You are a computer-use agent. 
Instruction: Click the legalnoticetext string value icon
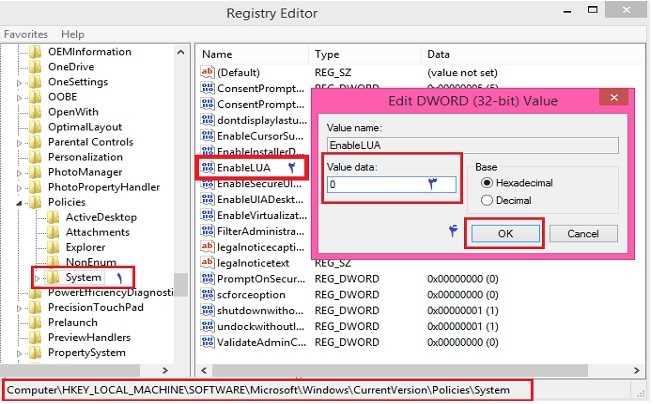click(x=208, y=263)
